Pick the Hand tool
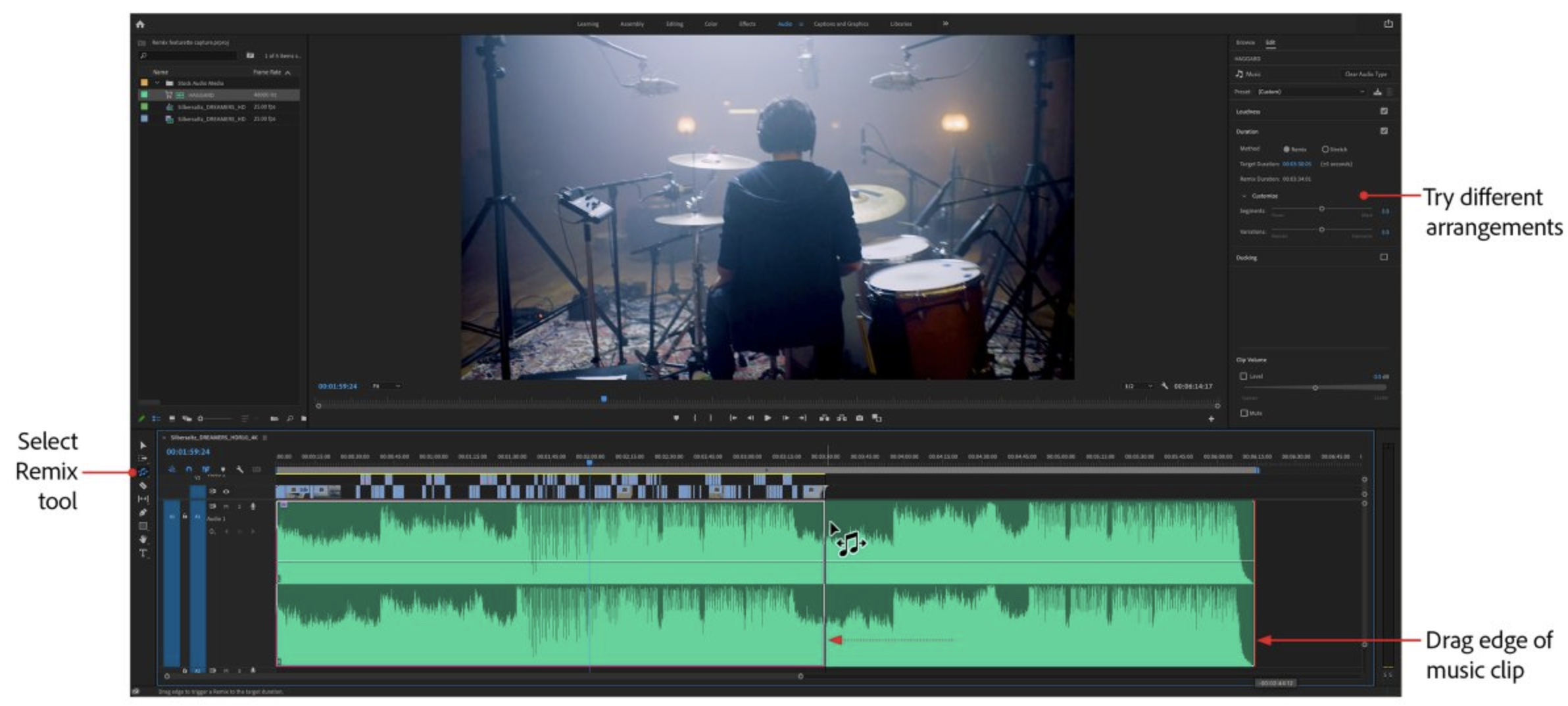This screenshot has height=706, width=1568. [143, 540]
